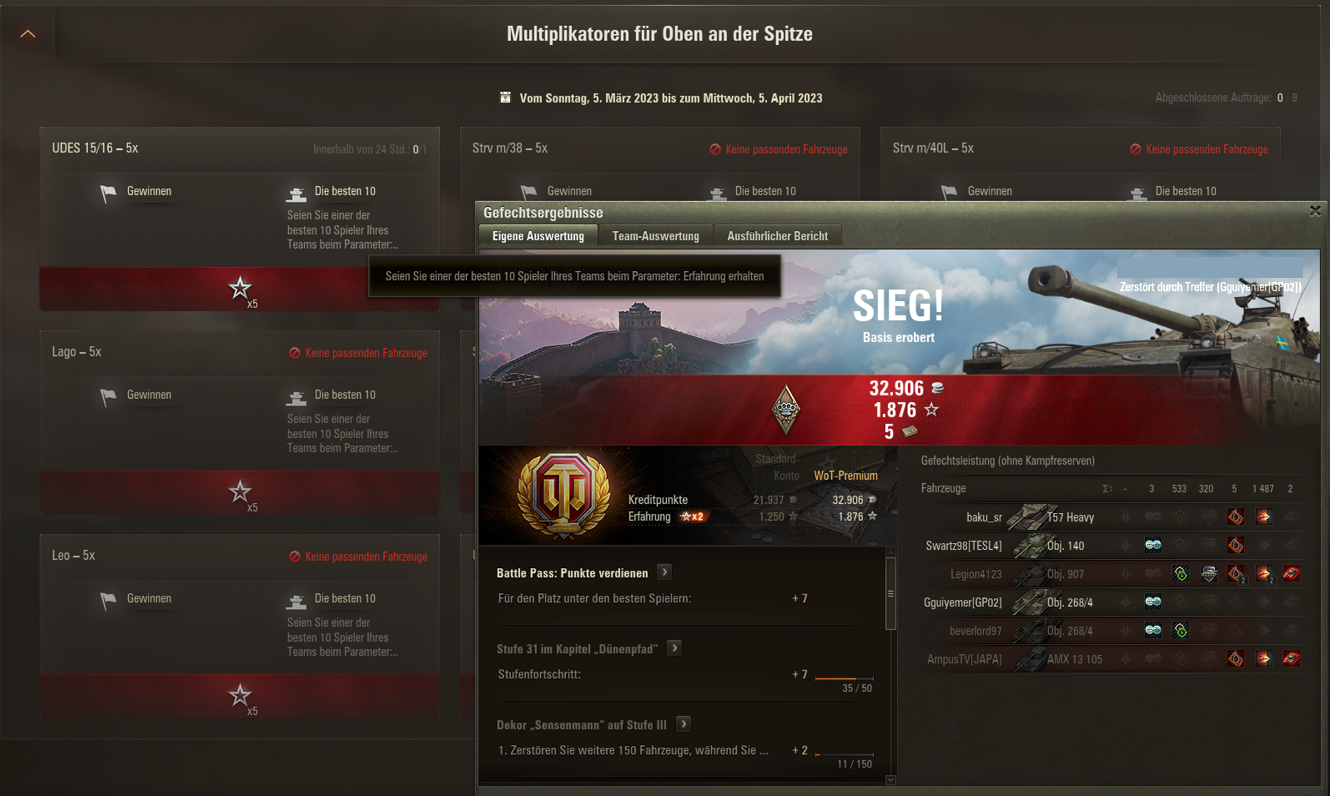Click the spotted binoculars icon for Swartz98
This screenshot has width=1330, height=796.
click(x=1153, y=546)
